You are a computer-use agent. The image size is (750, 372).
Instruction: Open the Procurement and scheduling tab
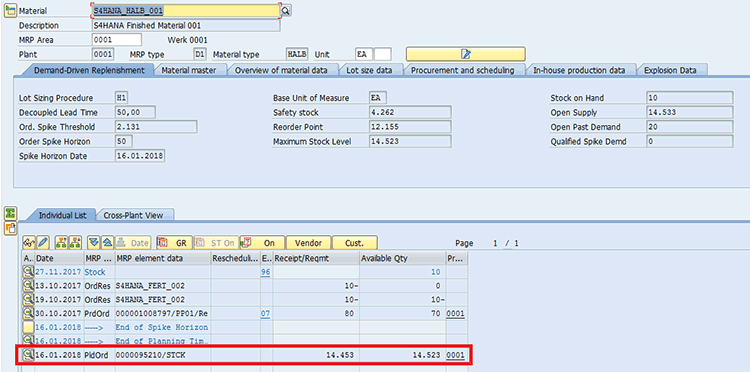click(463, 70)
